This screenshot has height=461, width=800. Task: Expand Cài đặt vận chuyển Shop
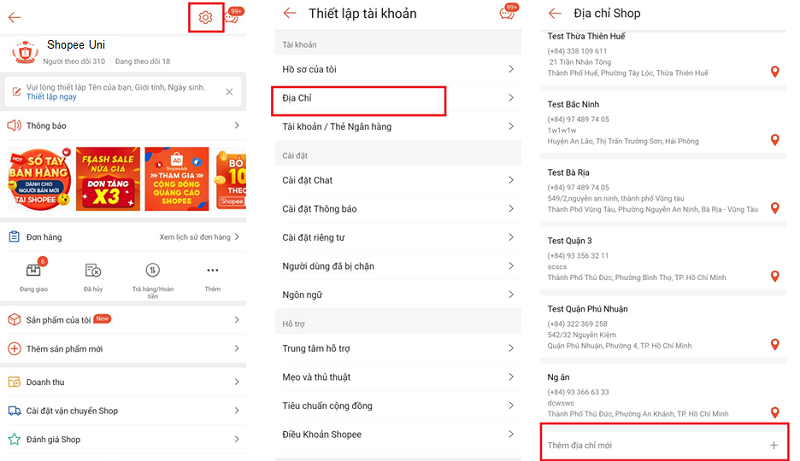click(123, 411)
